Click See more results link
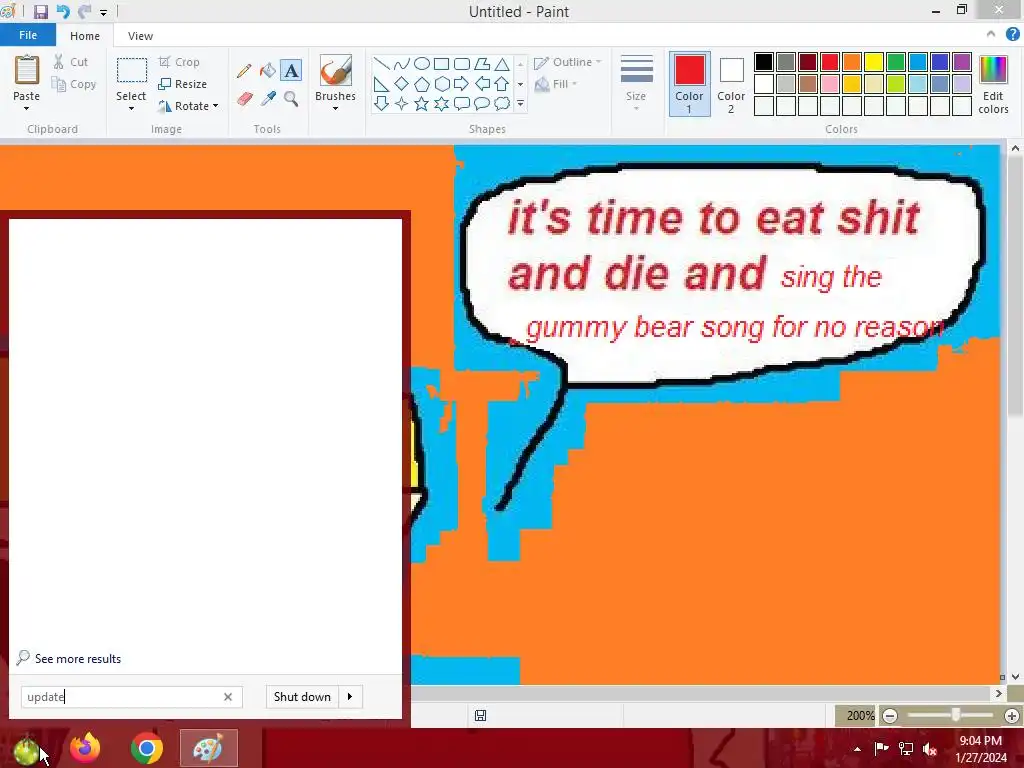 [78, 659]
